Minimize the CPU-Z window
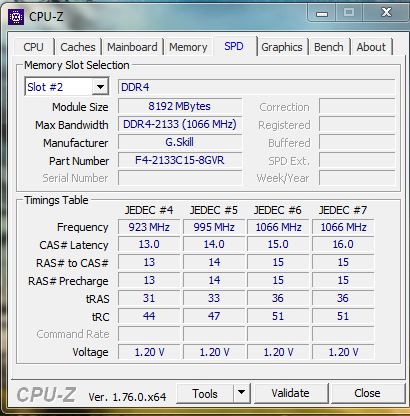 coord(322,14)
